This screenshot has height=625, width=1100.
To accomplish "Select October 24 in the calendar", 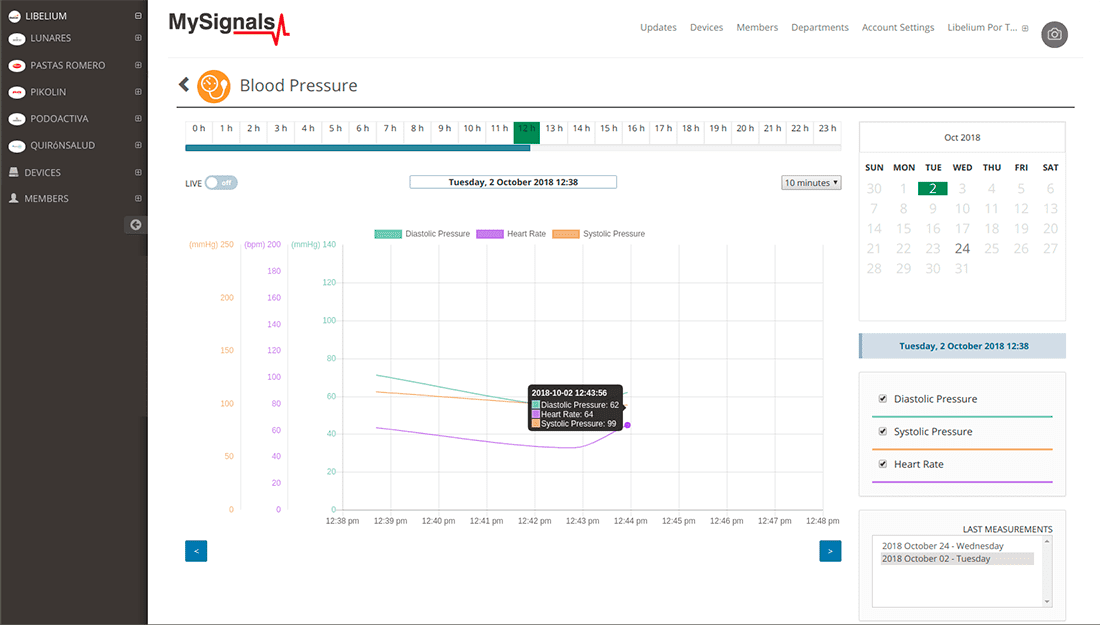I will [962, 248].
